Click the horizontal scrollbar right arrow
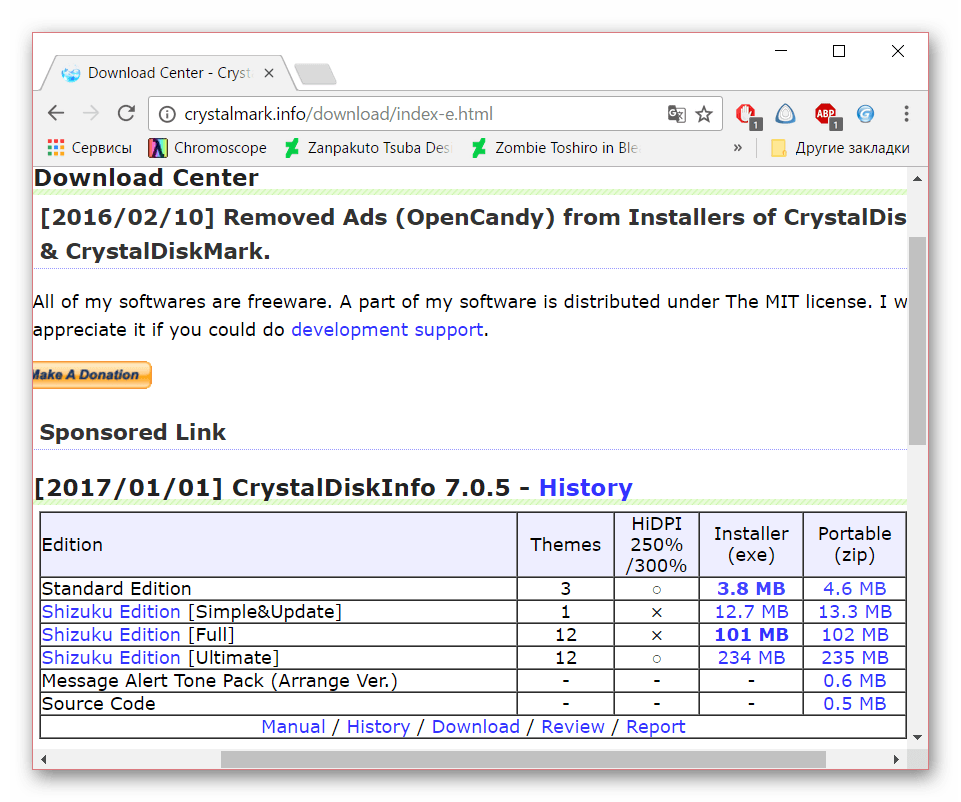The image size is (961, 802). click(896, 759)
